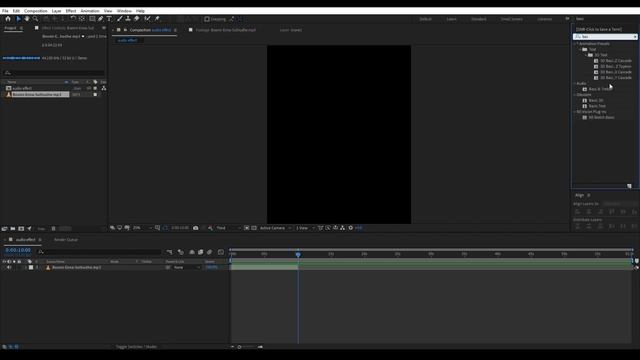The height and width of the screenshot is (360, 640).
Task: Click the audio effect composition breadcrumb
Action: click(127, 40)
